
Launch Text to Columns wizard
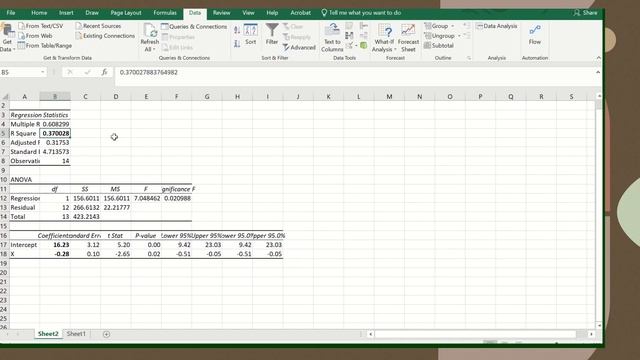coord(332,38)
